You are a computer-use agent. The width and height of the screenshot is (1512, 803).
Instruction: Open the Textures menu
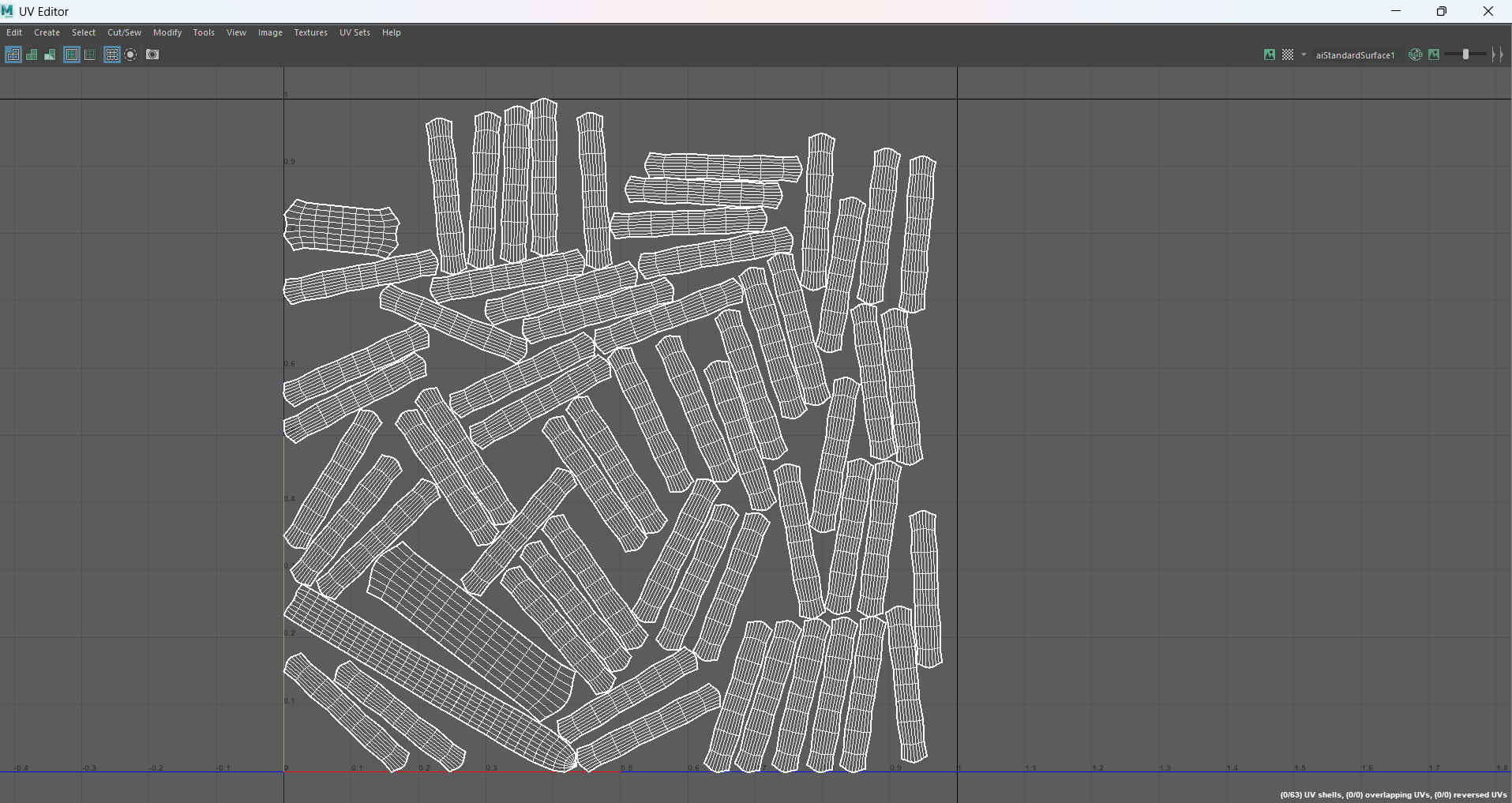(x=310, y=32)
